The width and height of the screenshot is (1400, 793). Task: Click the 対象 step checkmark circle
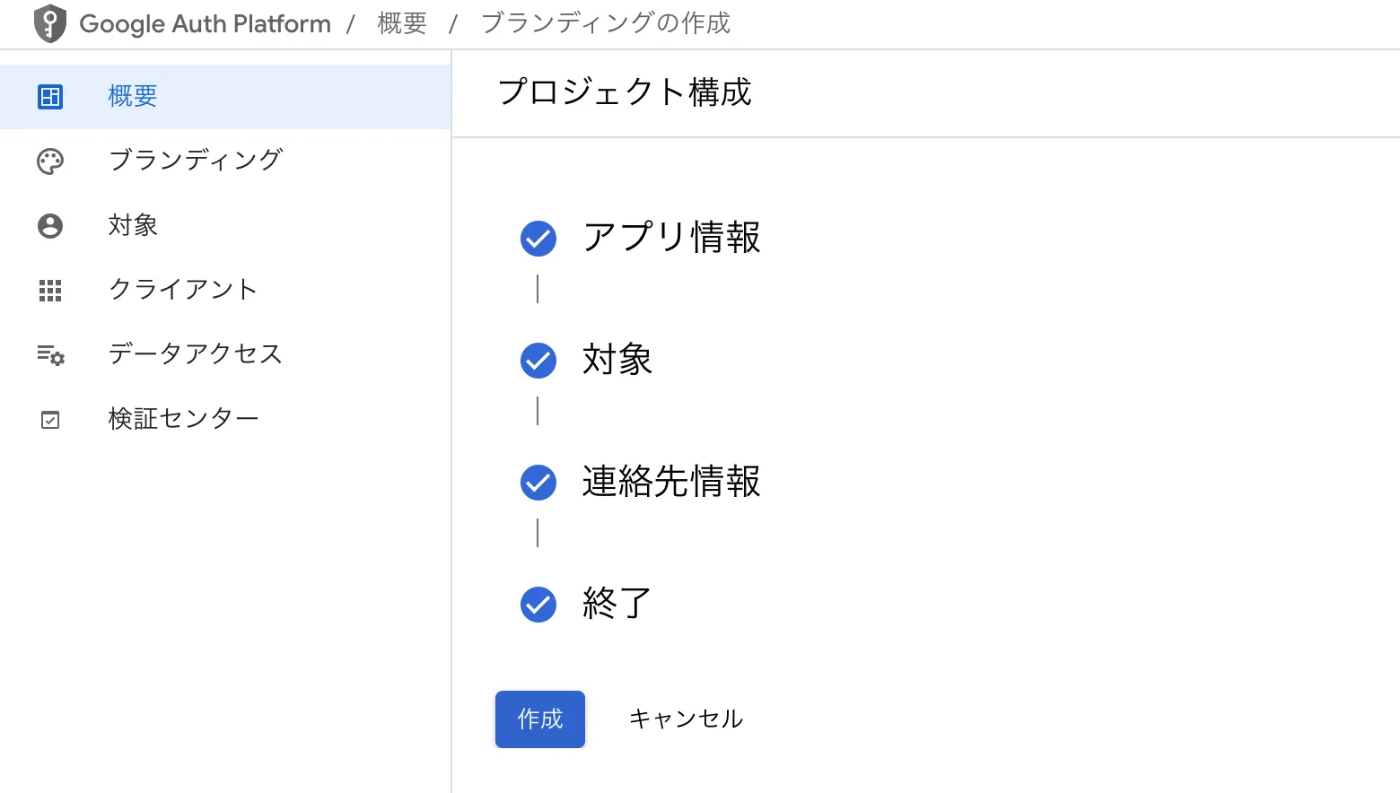538,361
